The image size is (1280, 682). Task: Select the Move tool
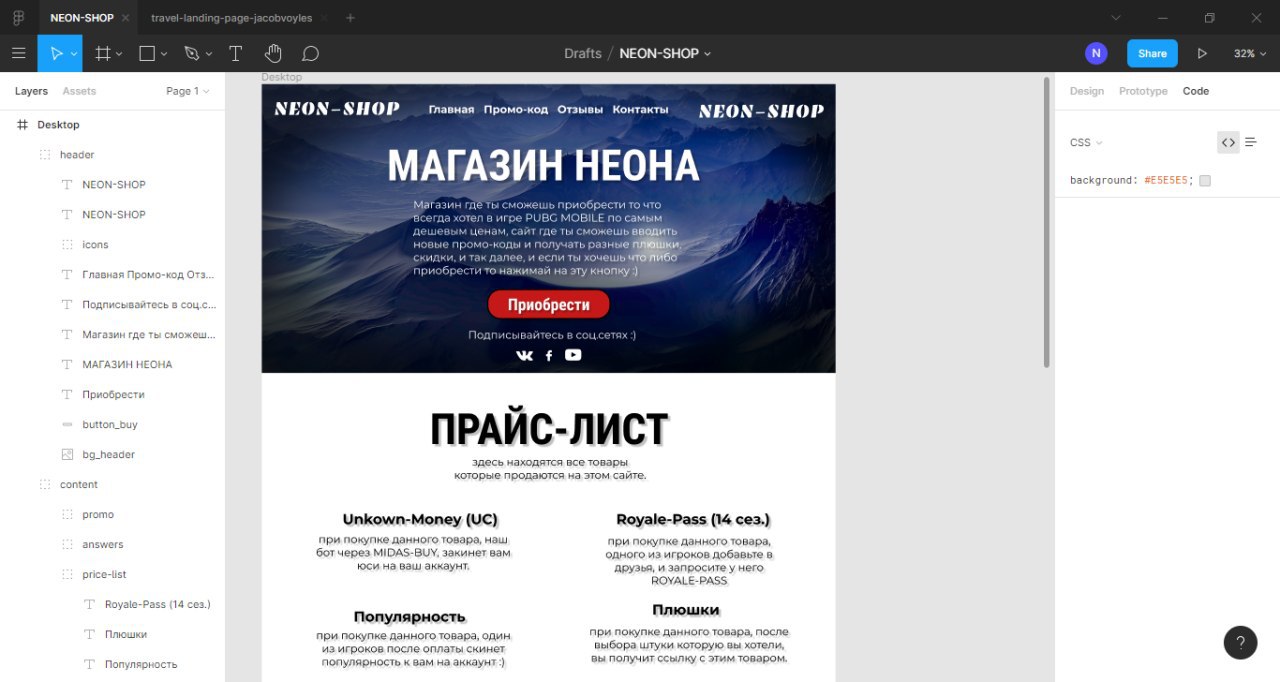[56, 53]
